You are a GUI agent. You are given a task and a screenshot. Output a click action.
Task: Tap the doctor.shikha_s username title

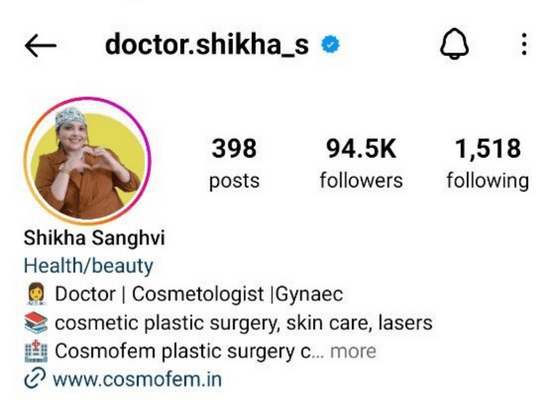tap(207, 44)
